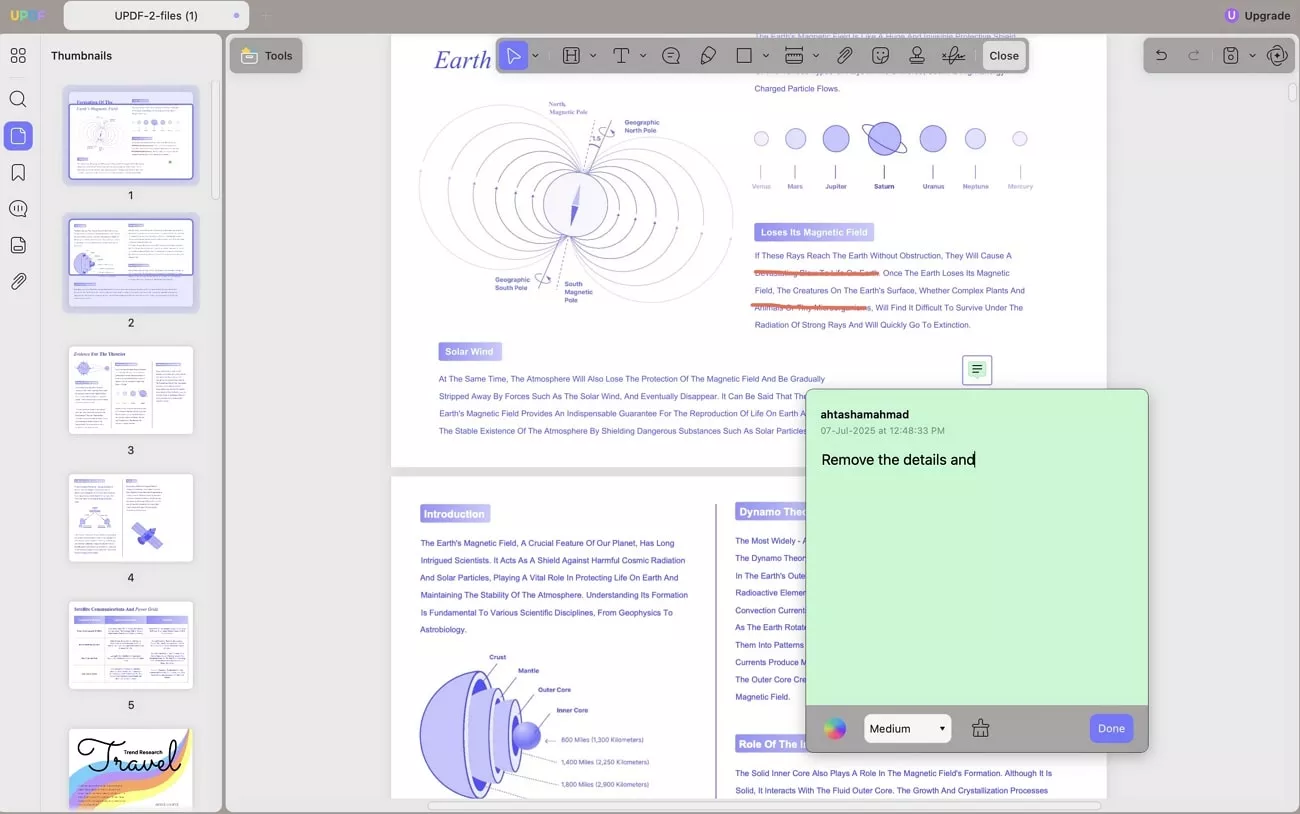Viewport: 1300px width, 814px height.
Task: Expand the shape tool dropdown arrow
Action: click(766, 56)
